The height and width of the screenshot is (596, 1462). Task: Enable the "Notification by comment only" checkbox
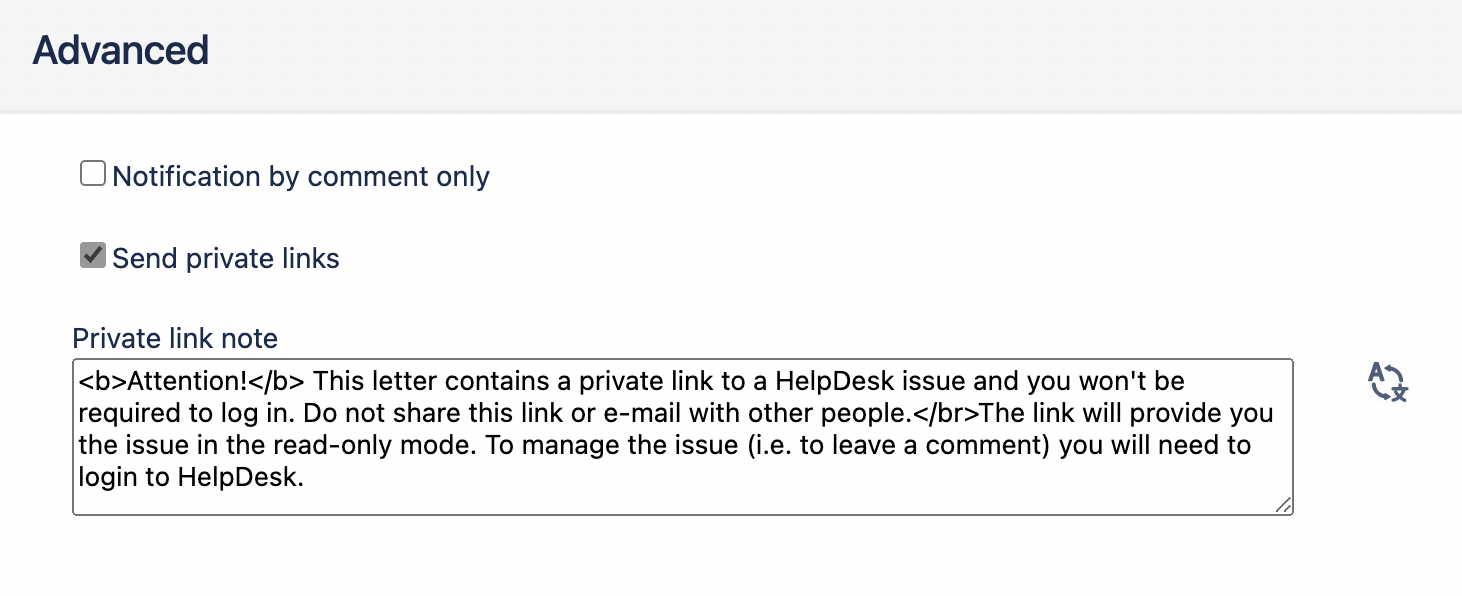tap(93, 175)
